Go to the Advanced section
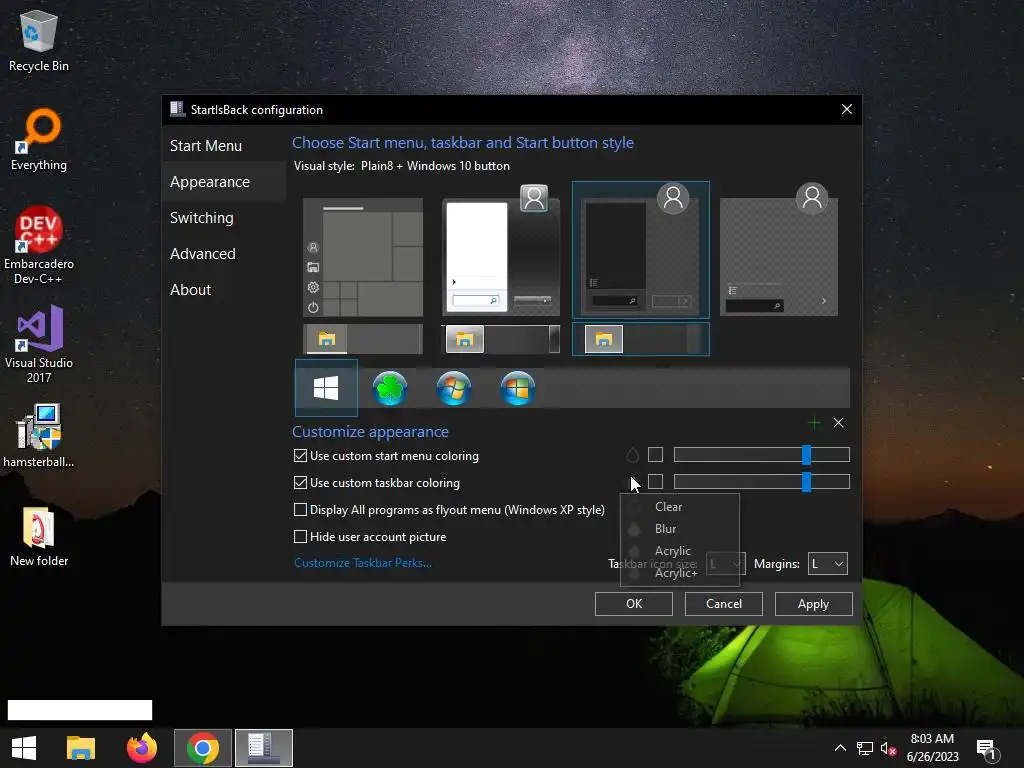 tap(224, 253)
